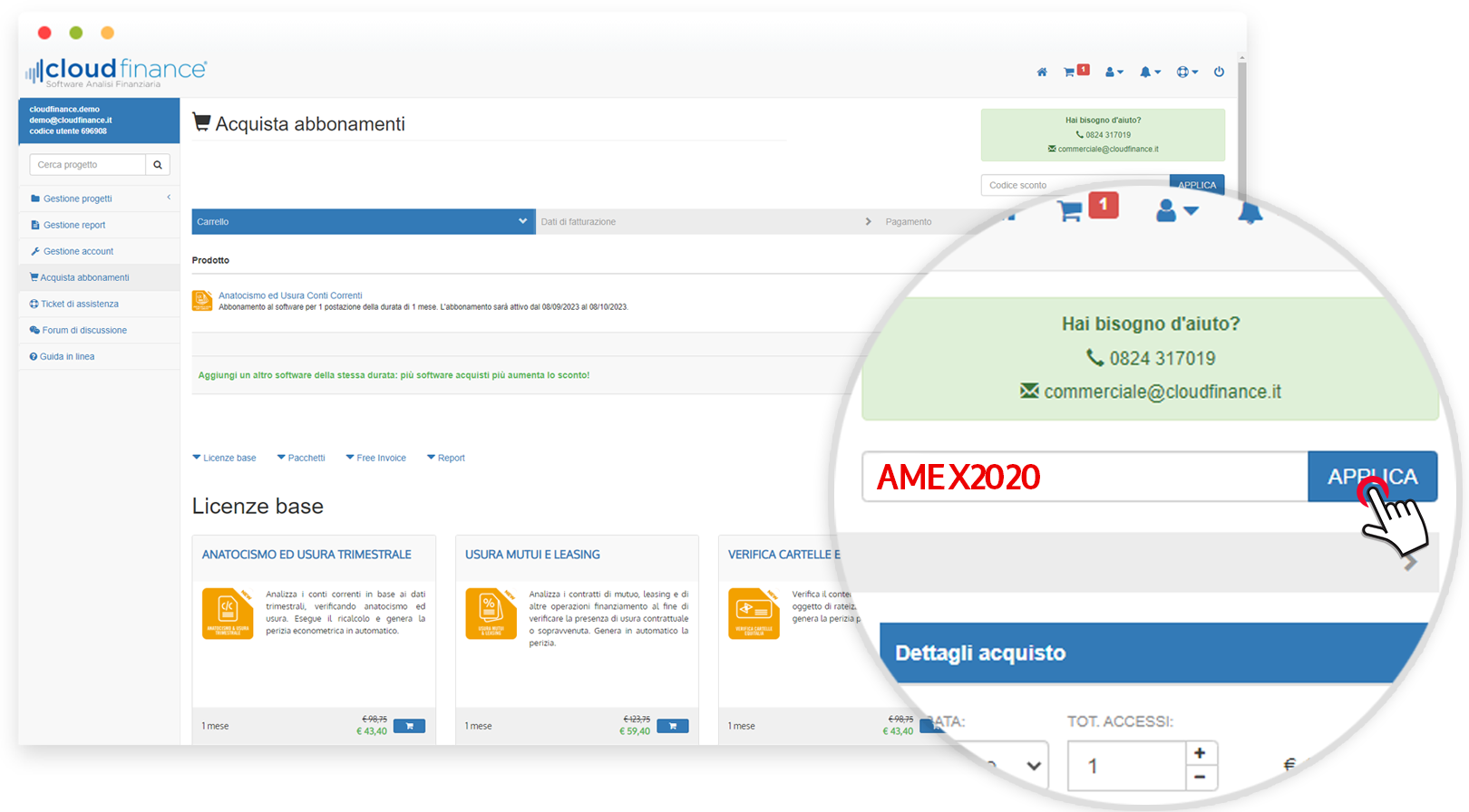Click Verifica Cartelle orange card icon
The height and width of the screenshot is (812, 1469).
tap(754, 614)
